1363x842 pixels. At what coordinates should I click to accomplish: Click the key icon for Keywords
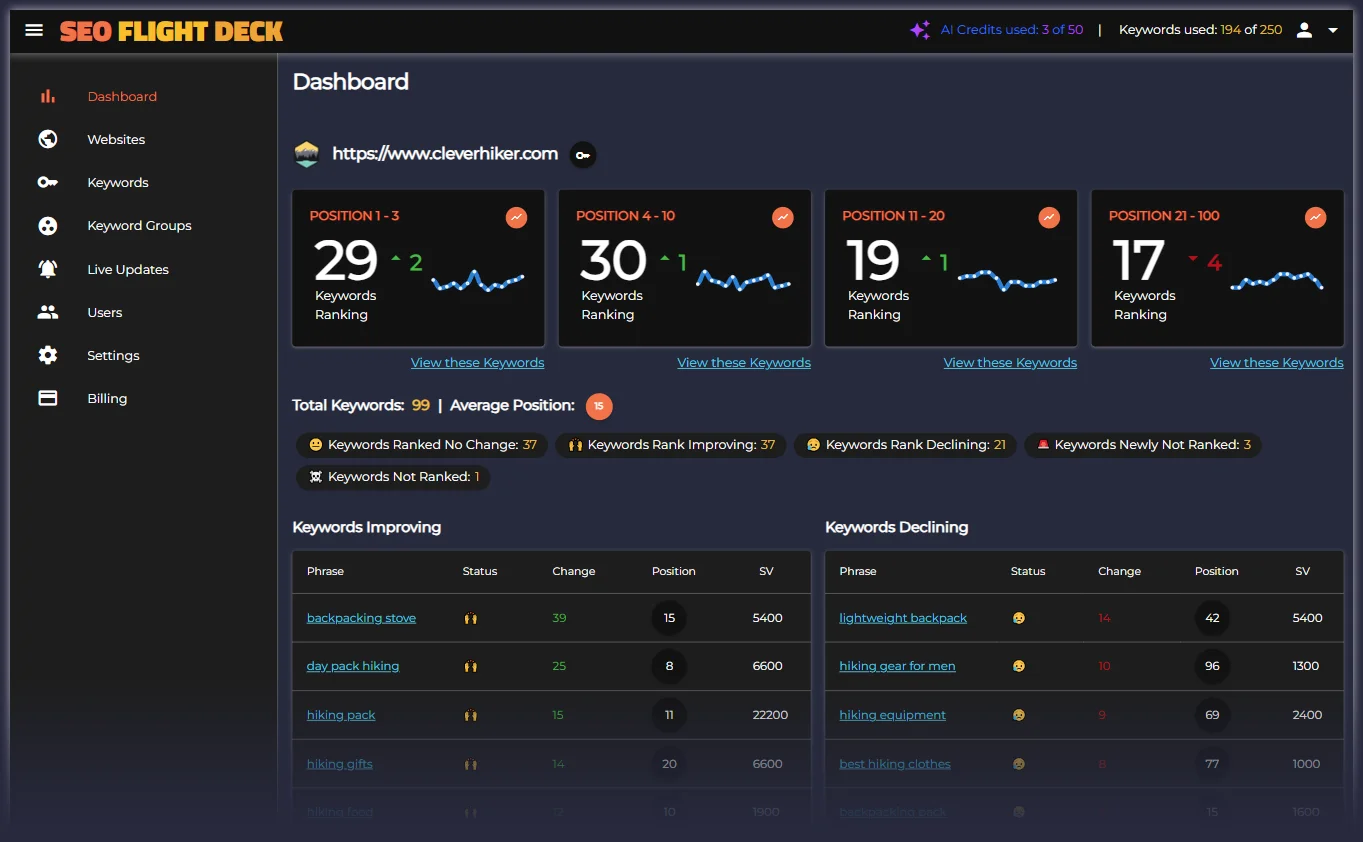(47, 182)
